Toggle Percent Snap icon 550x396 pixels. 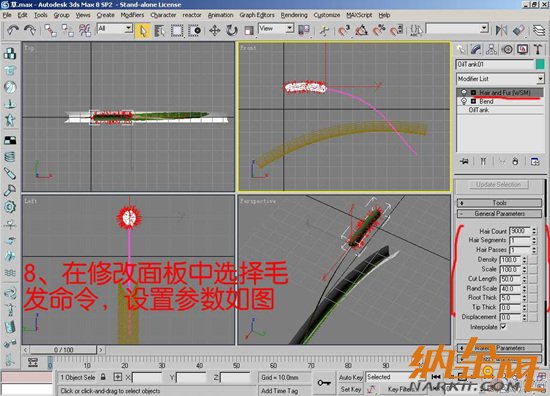[379, 31]
